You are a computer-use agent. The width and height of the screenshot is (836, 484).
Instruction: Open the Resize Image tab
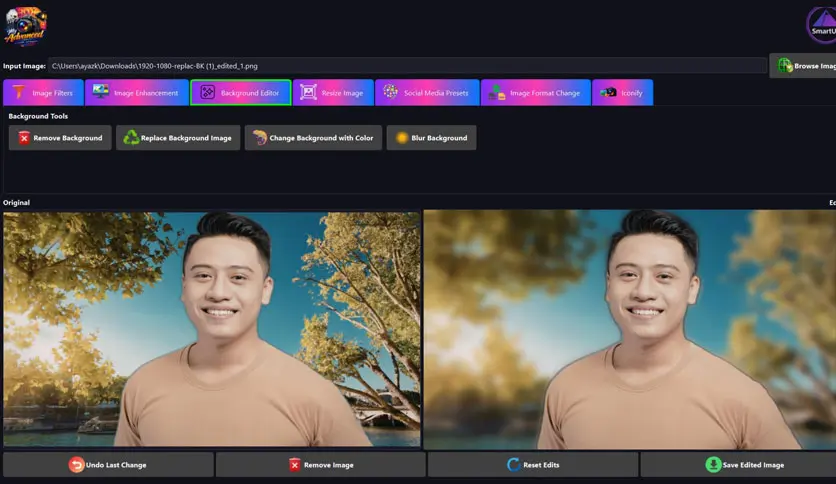333,93
